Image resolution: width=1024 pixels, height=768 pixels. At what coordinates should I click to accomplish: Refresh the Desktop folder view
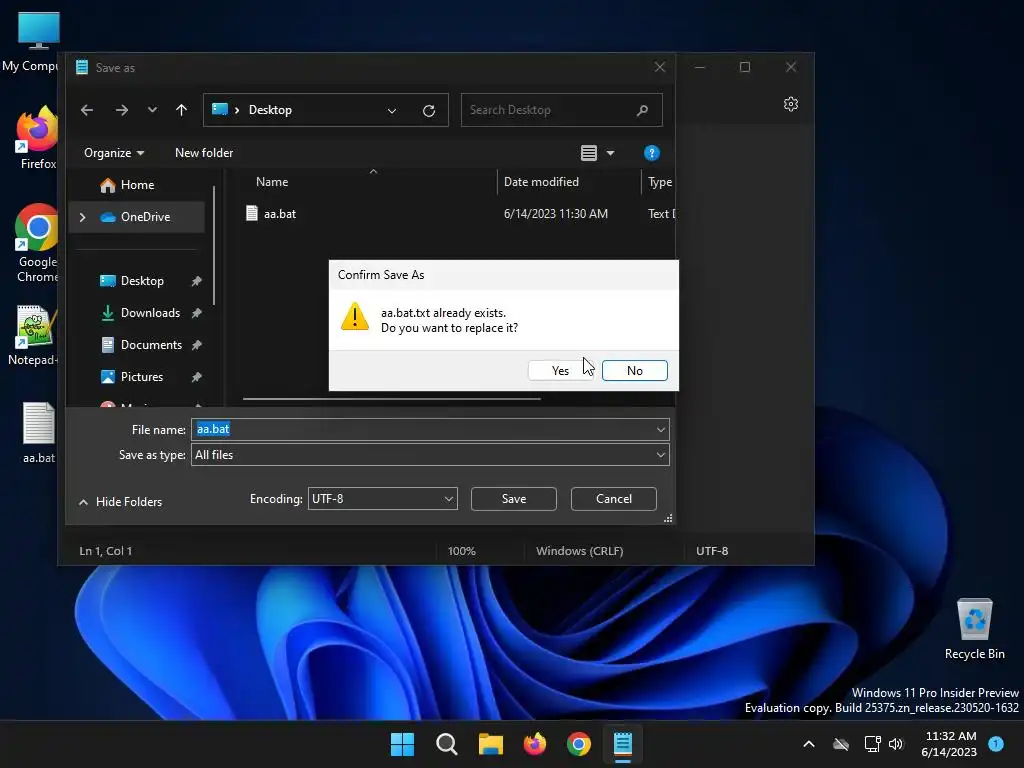[x=429, y=110]
